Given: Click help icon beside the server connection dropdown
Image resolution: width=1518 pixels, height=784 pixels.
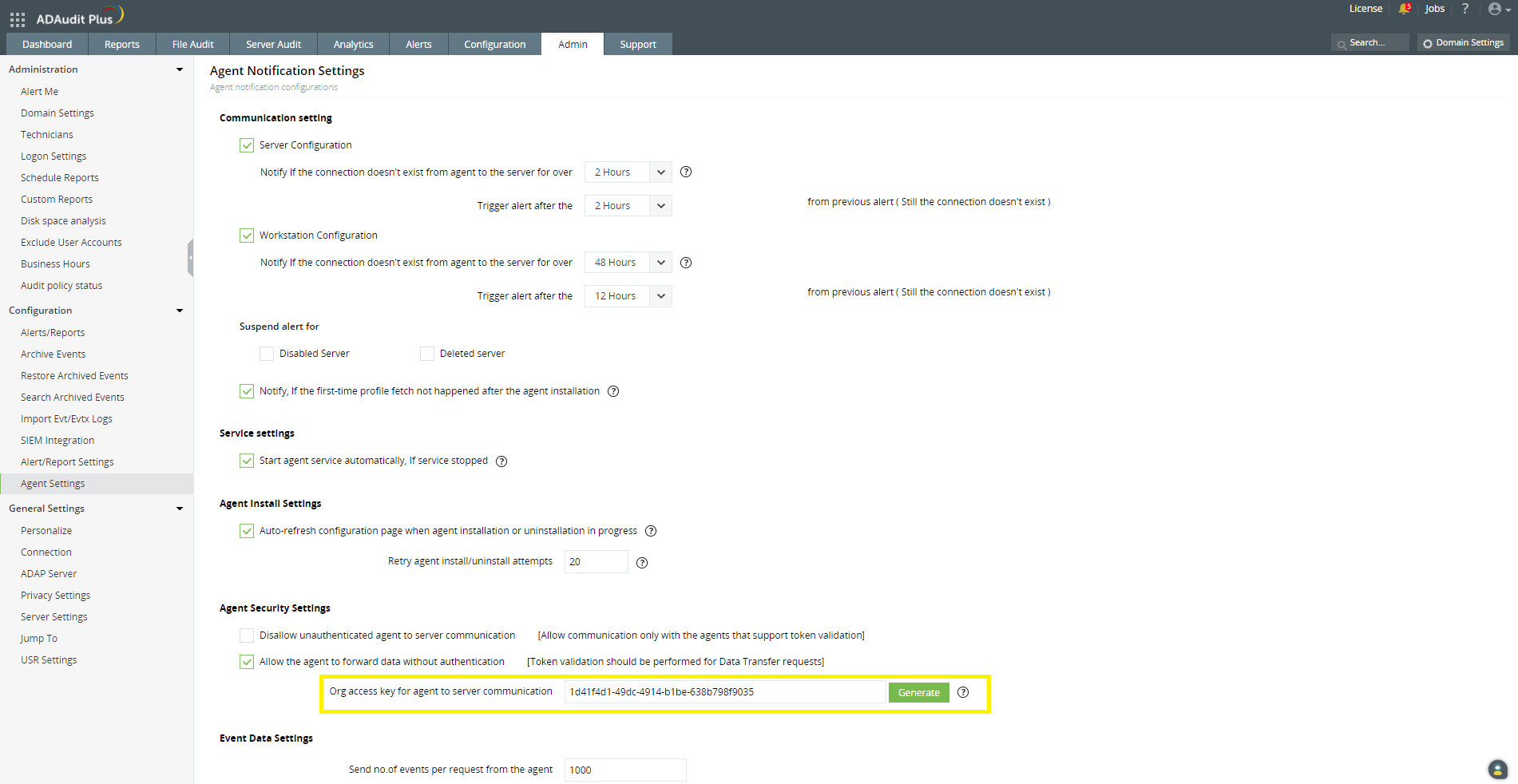Looking at the screenshot, I should (x=685, y=172).
